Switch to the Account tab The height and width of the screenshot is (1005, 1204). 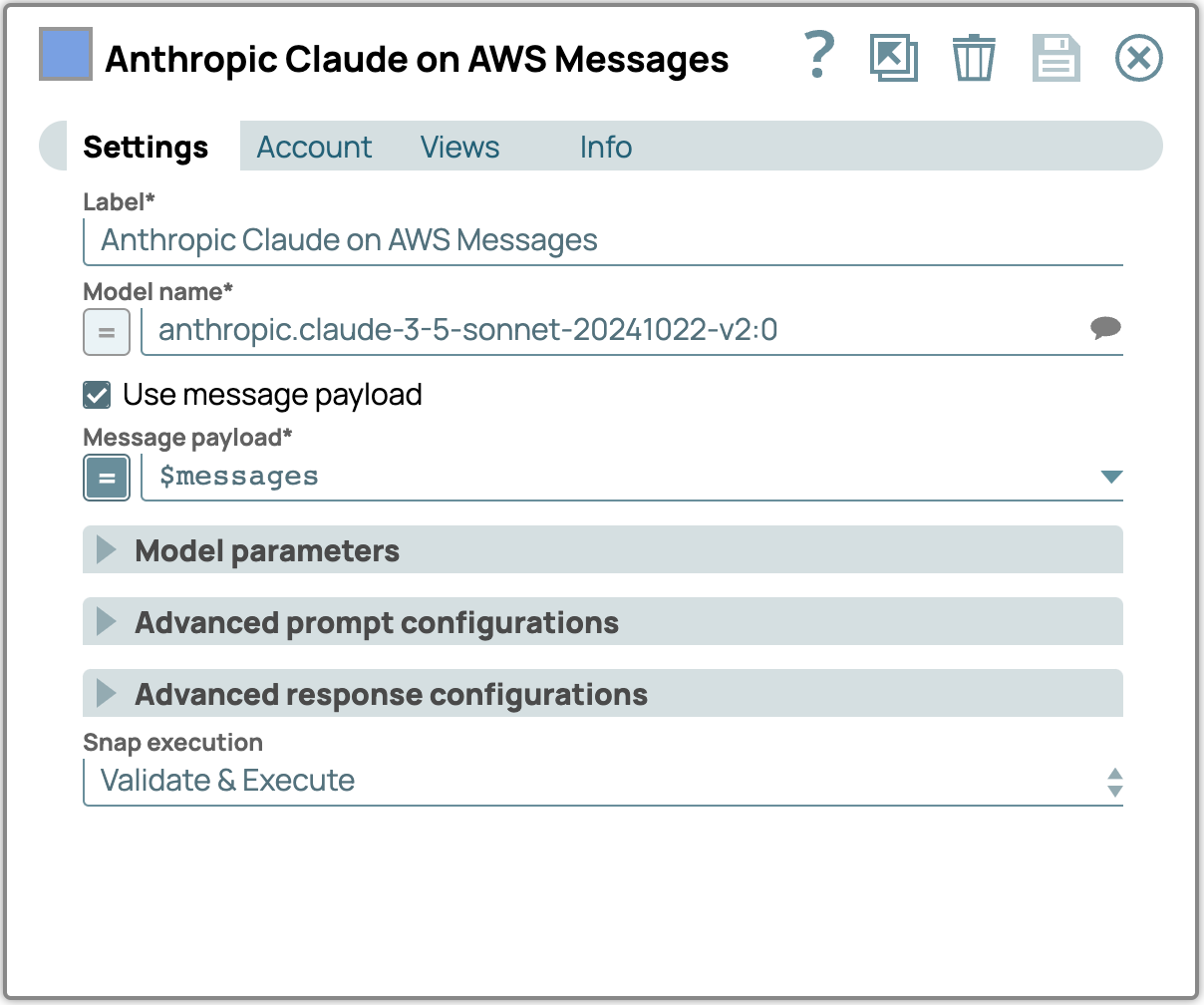pos(314,147)
